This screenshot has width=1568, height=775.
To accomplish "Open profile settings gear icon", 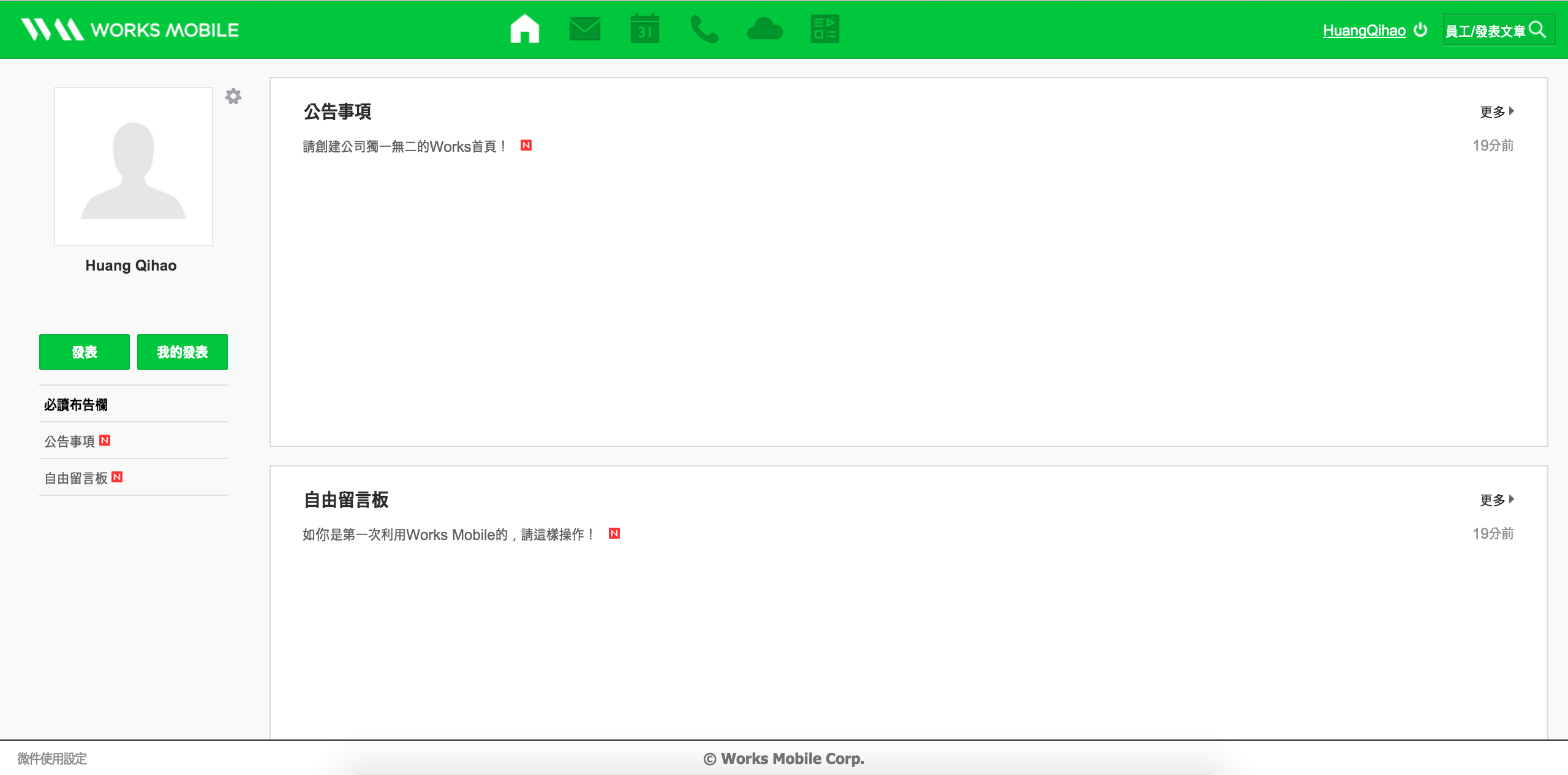I will coord(233,96).
